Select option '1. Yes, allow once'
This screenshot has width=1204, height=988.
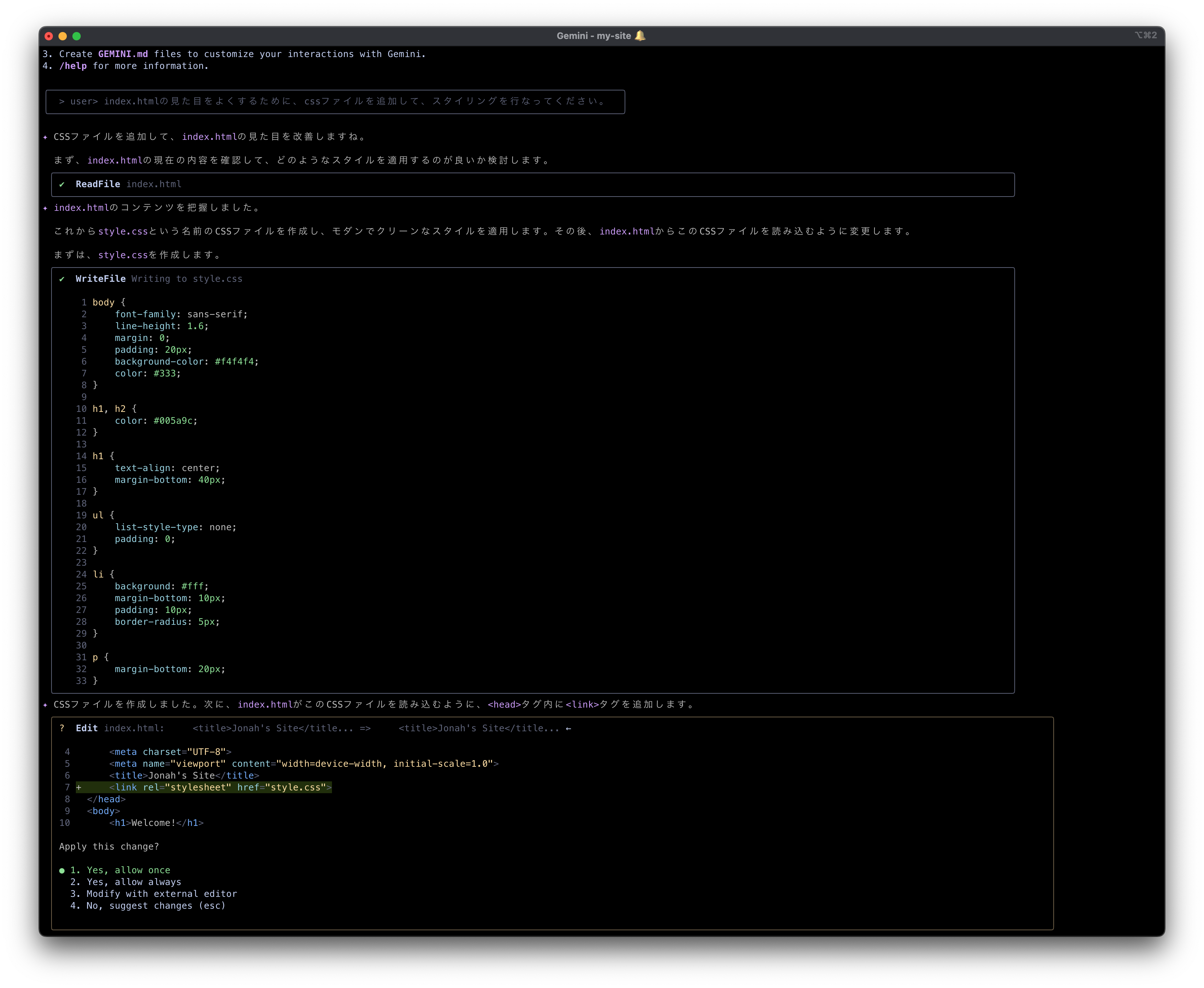120,870
